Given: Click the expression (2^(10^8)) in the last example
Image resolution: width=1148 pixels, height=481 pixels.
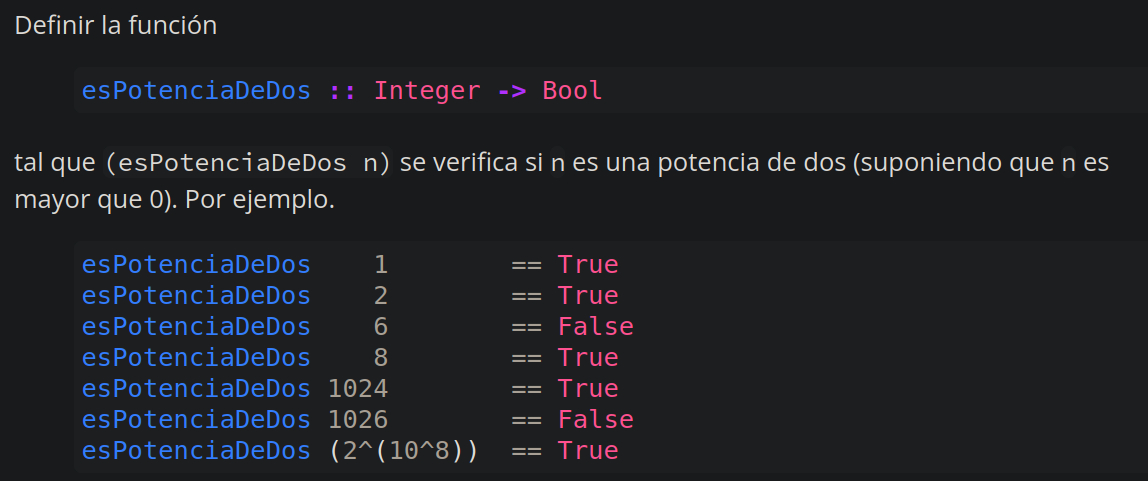Looking at the screenshot, I should 403,451.
